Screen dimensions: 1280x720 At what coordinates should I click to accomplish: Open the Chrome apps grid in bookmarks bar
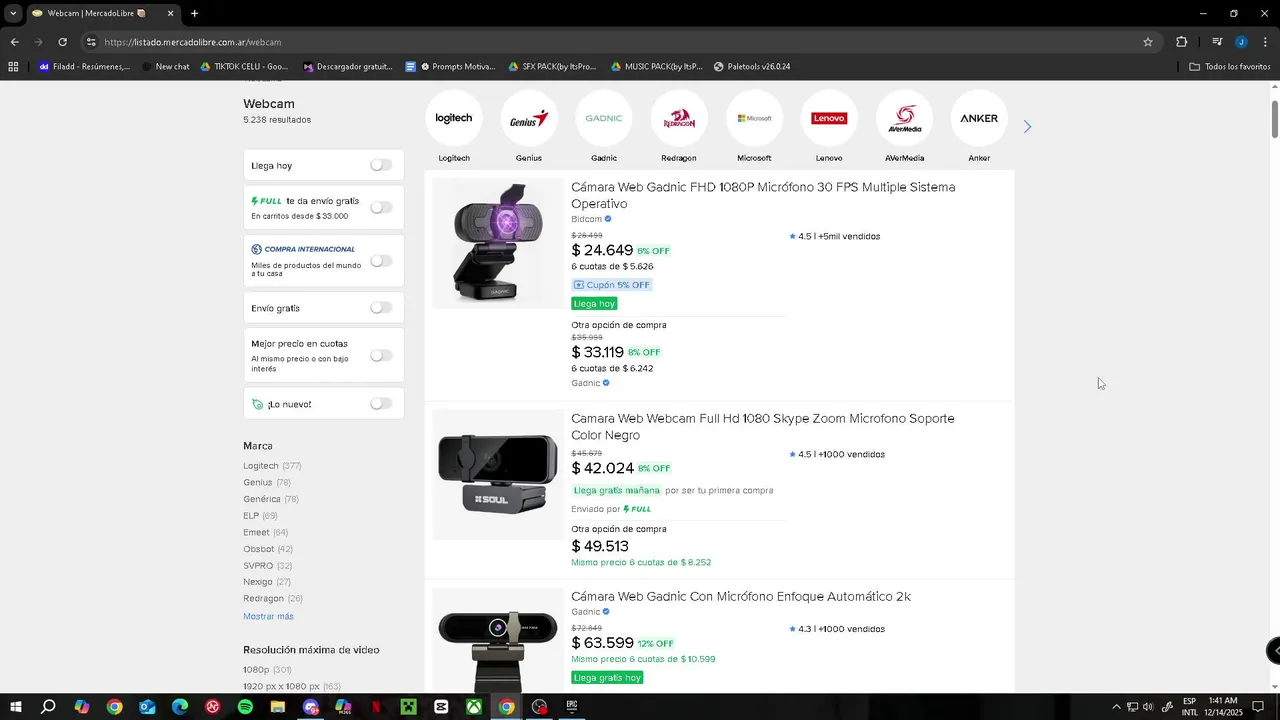[13, 67]
